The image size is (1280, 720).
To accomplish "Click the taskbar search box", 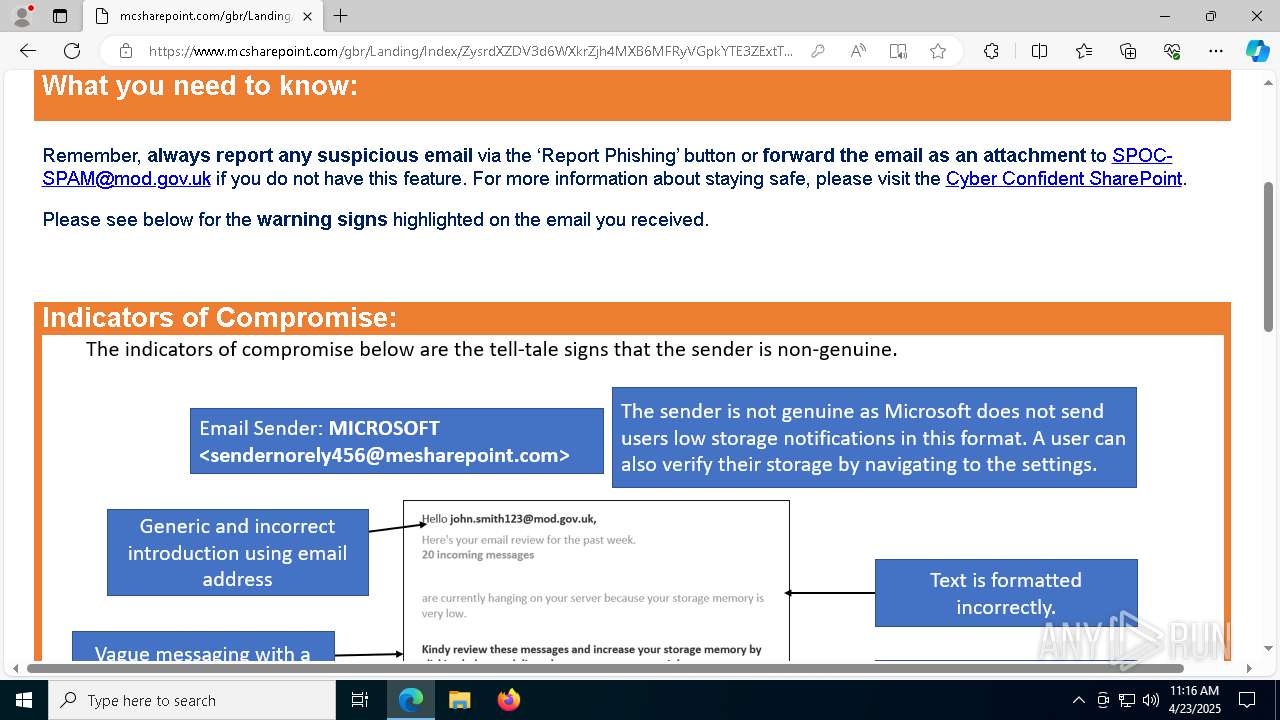I will click(x=192, y=700).
